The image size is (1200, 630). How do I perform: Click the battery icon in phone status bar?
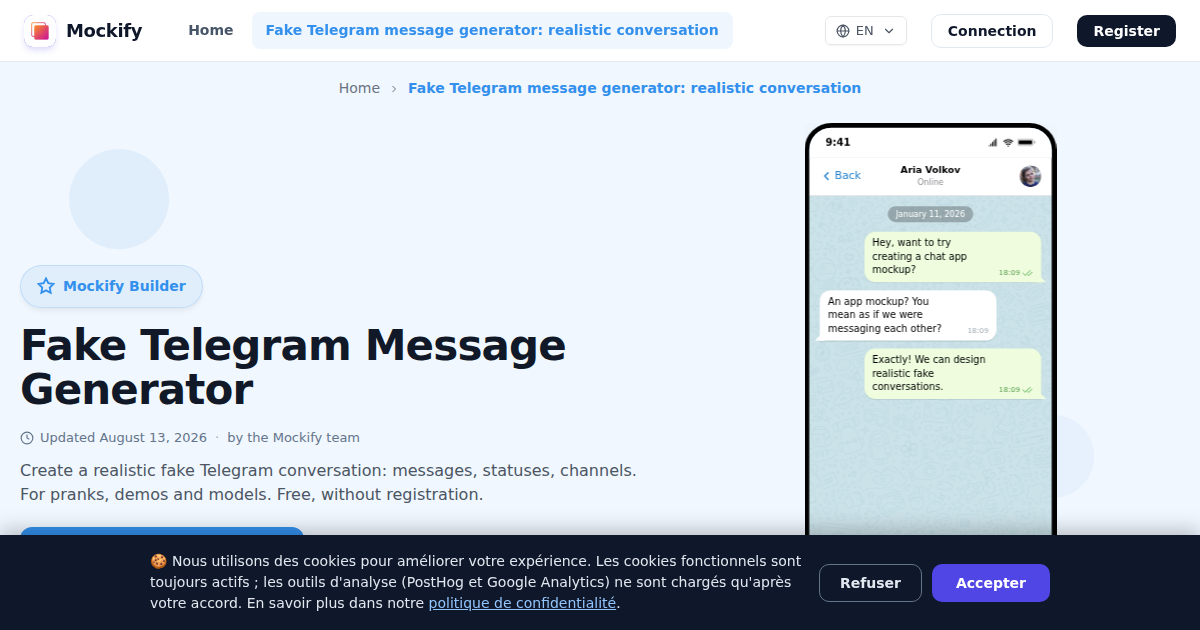pos(1027,142)
